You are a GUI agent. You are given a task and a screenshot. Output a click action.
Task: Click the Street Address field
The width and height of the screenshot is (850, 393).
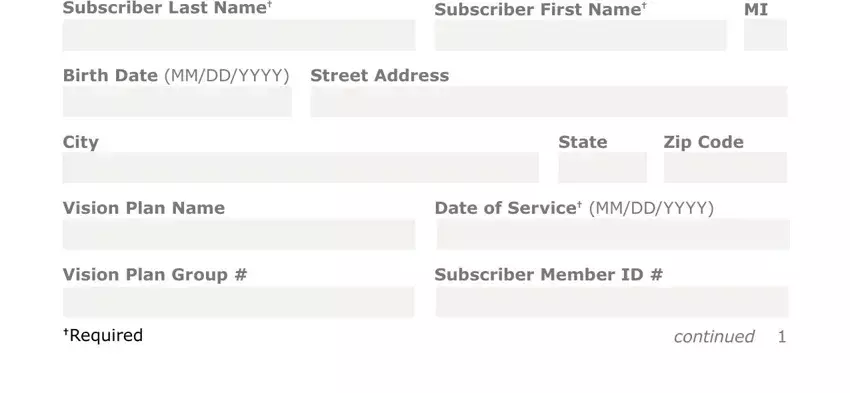coord(549,101)
